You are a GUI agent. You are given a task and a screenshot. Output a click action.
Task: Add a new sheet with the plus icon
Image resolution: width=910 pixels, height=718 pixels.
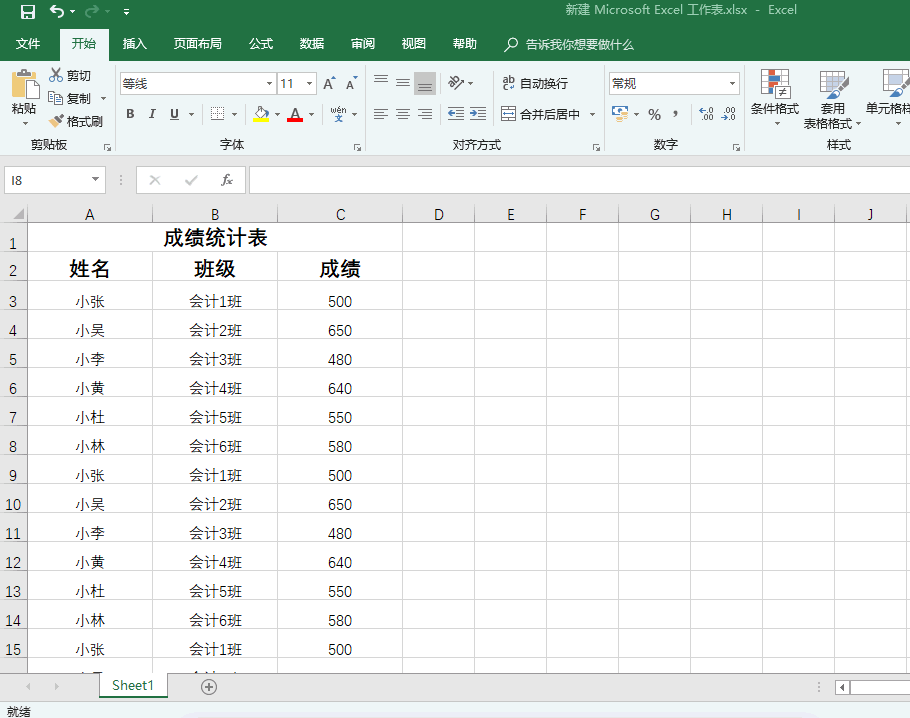[209, 687]
